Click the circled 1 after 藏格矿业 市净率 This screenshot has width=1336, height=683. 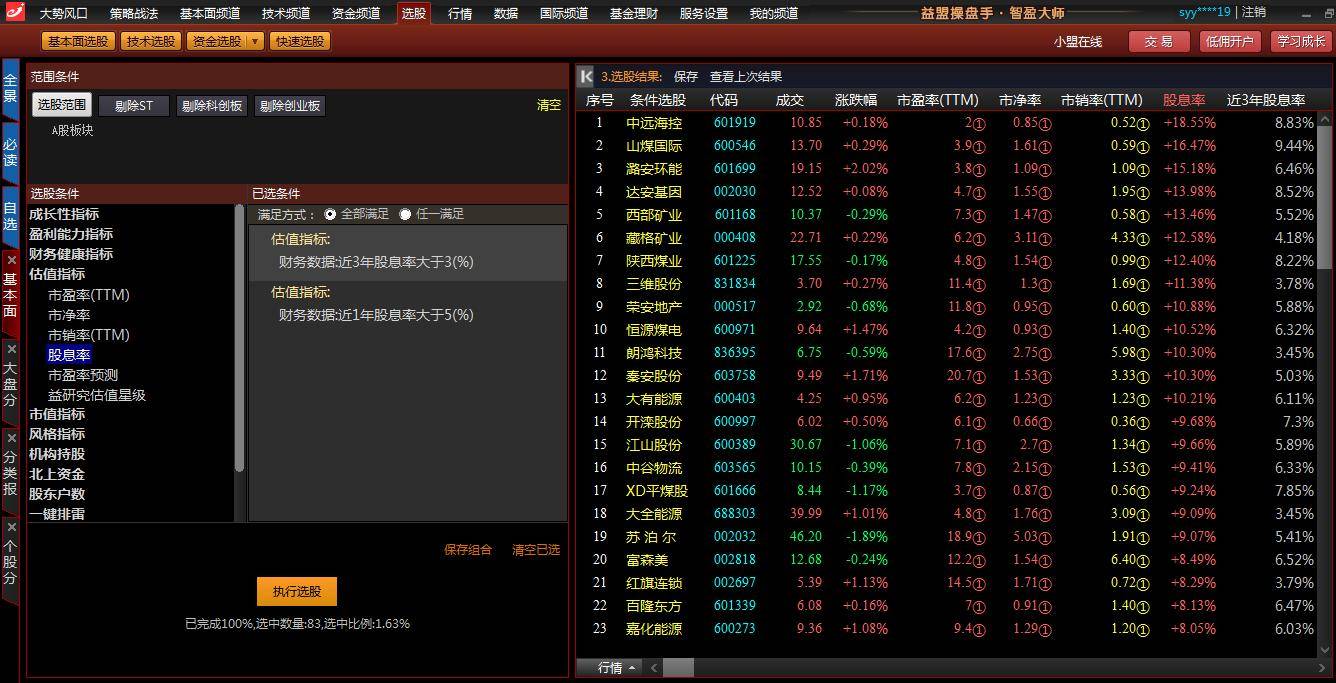click(1045, 239)
